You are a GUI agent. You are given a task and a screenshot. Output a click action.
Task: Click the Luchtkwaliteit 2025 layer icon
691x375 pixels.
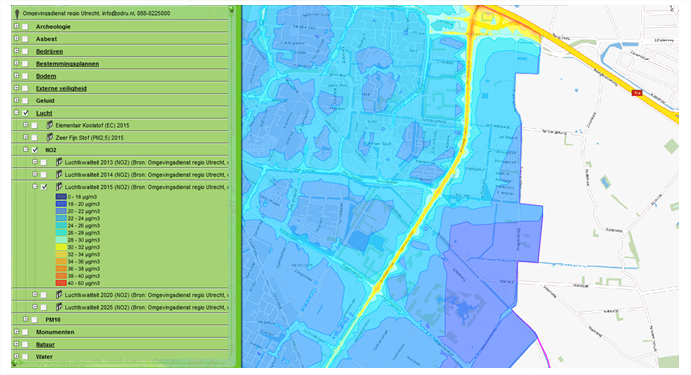point(59,307)
